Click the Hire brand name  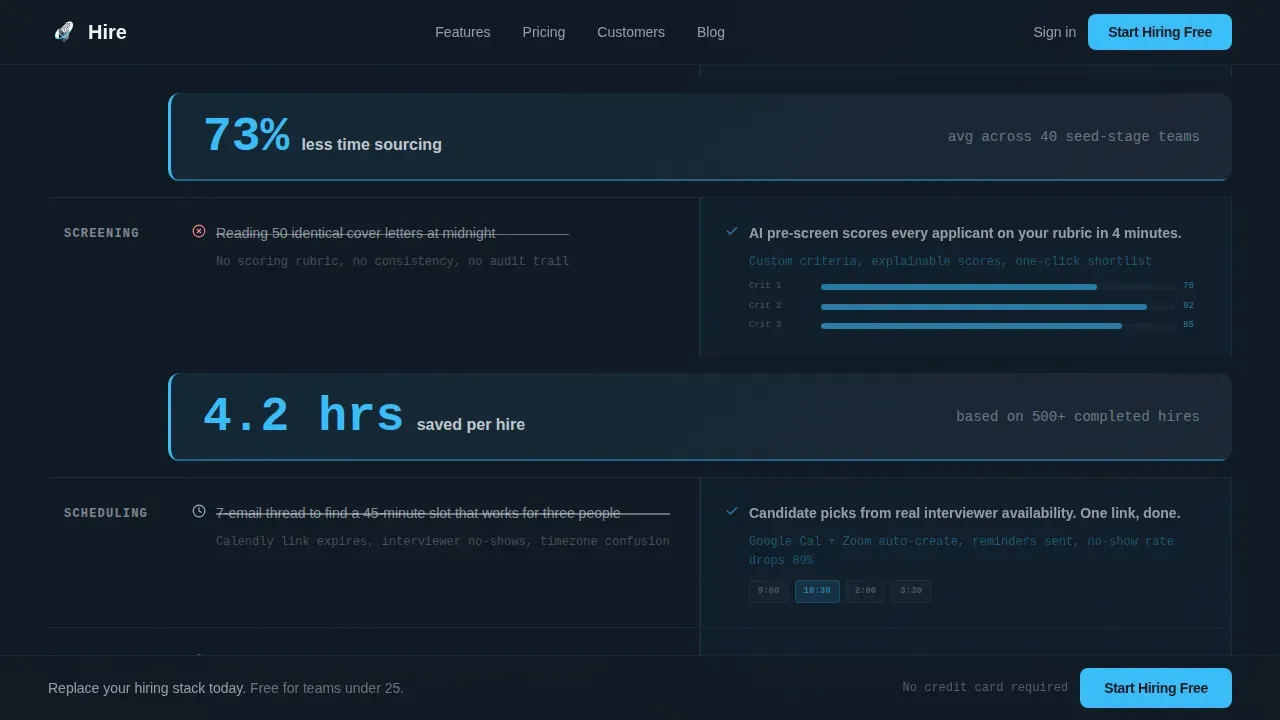pos(107,32)
